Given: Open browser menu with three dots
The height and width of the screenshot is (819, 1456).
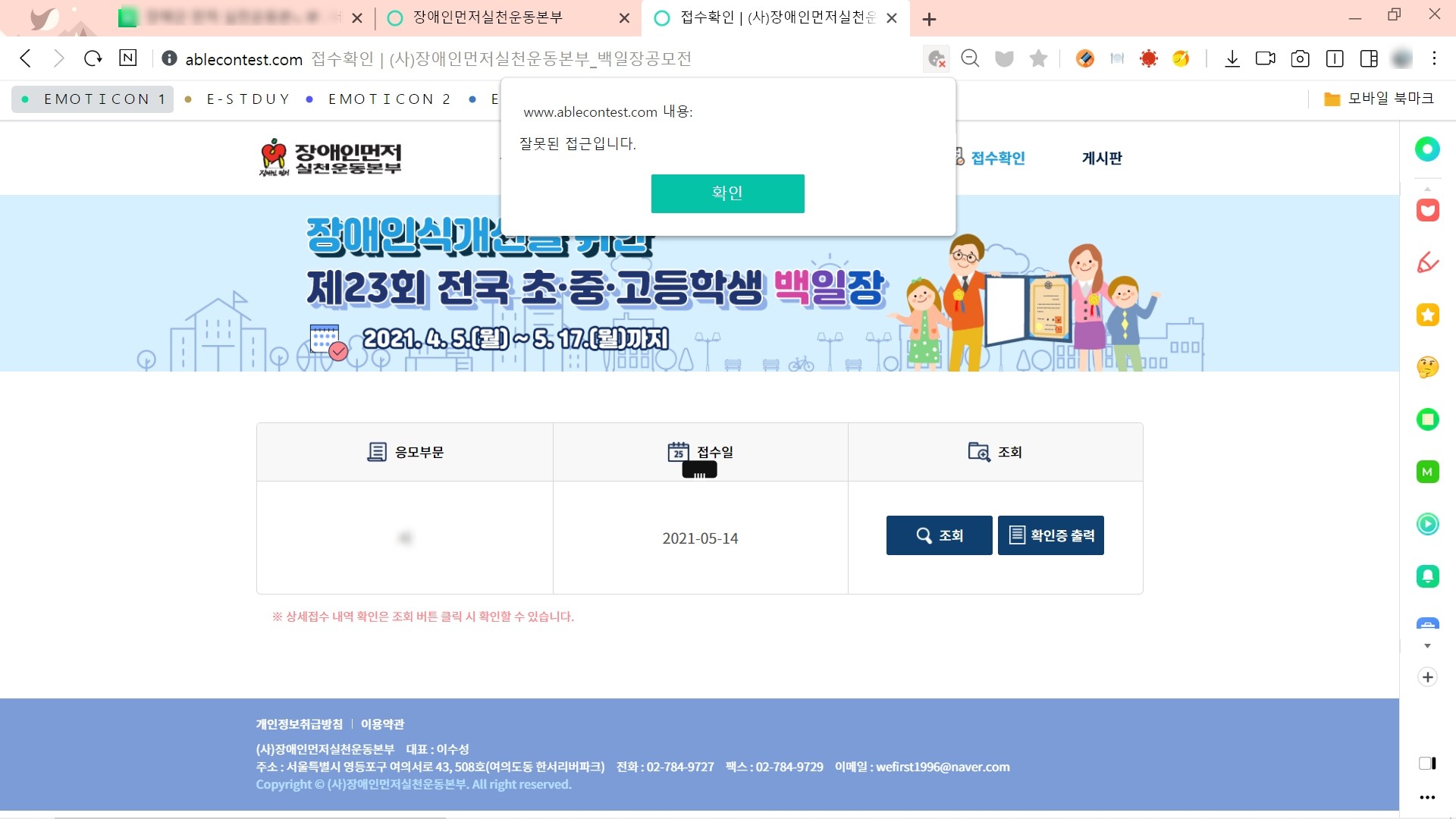Looking at the screenshot, I should point(1434,58).
